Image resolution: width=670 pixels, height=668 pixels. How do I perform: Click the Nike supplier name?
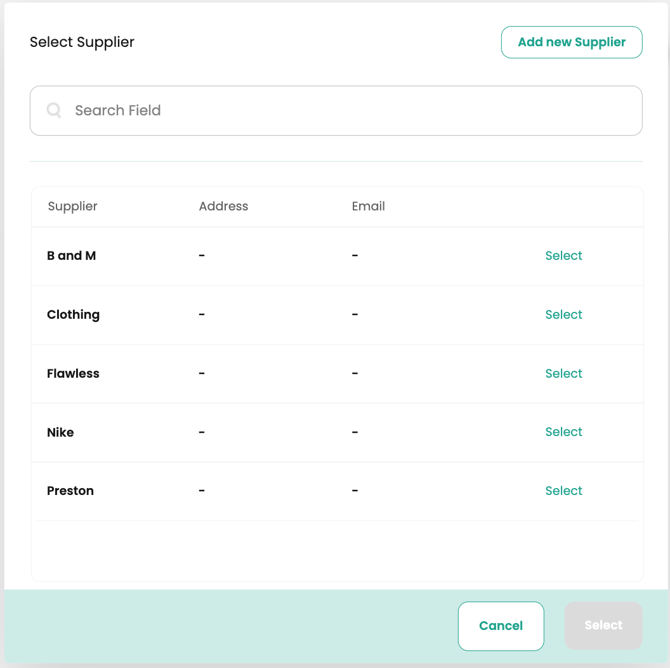click(60, 433)
